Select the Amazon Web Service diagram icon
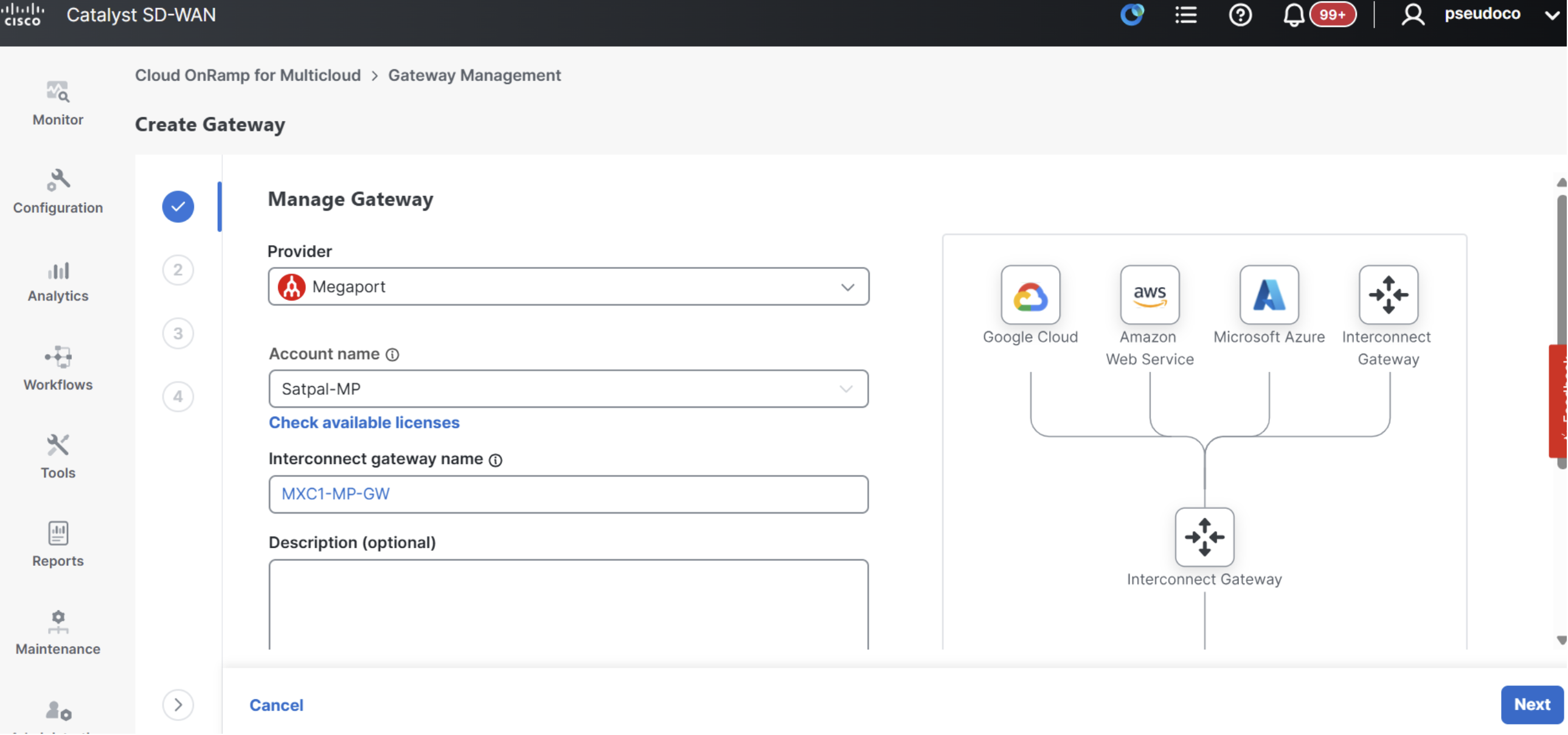Viewport: 1568px width, 735px height. 1149,295
